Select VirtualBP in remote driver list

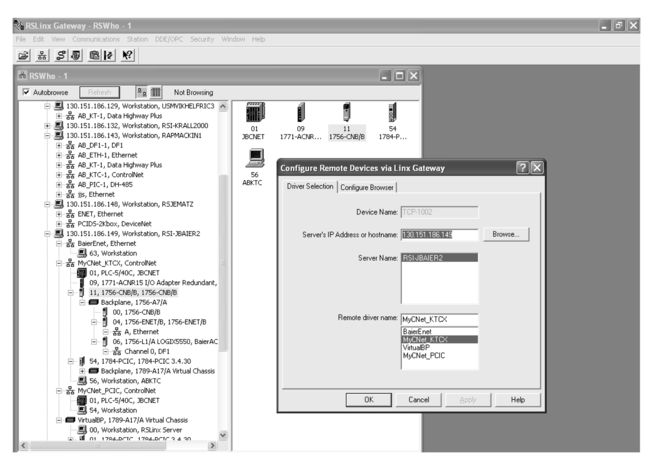pyautogui.click(x=439, y=347)
